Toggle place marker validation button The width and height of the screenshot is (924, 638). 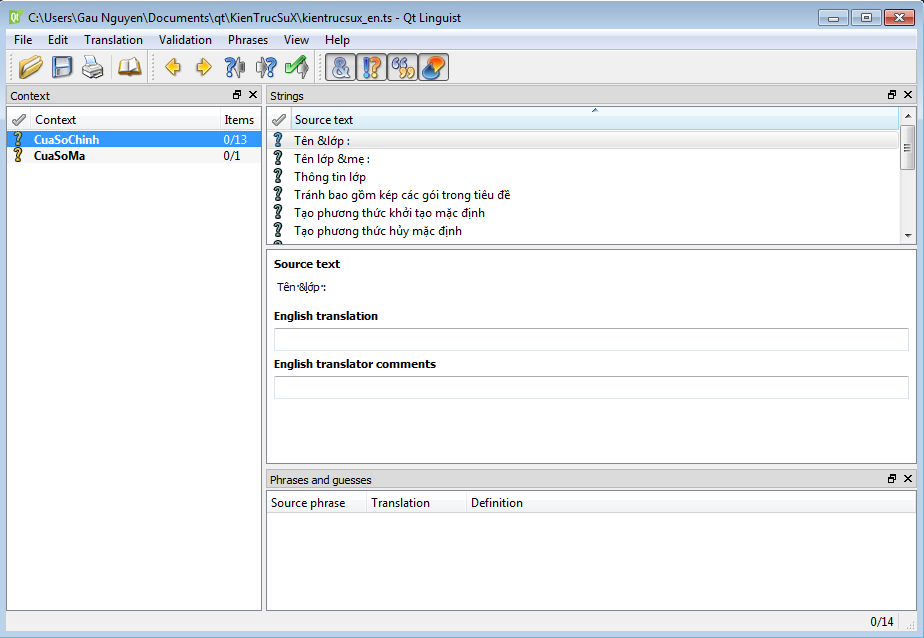pyautogui.click(x=434, y=67)
